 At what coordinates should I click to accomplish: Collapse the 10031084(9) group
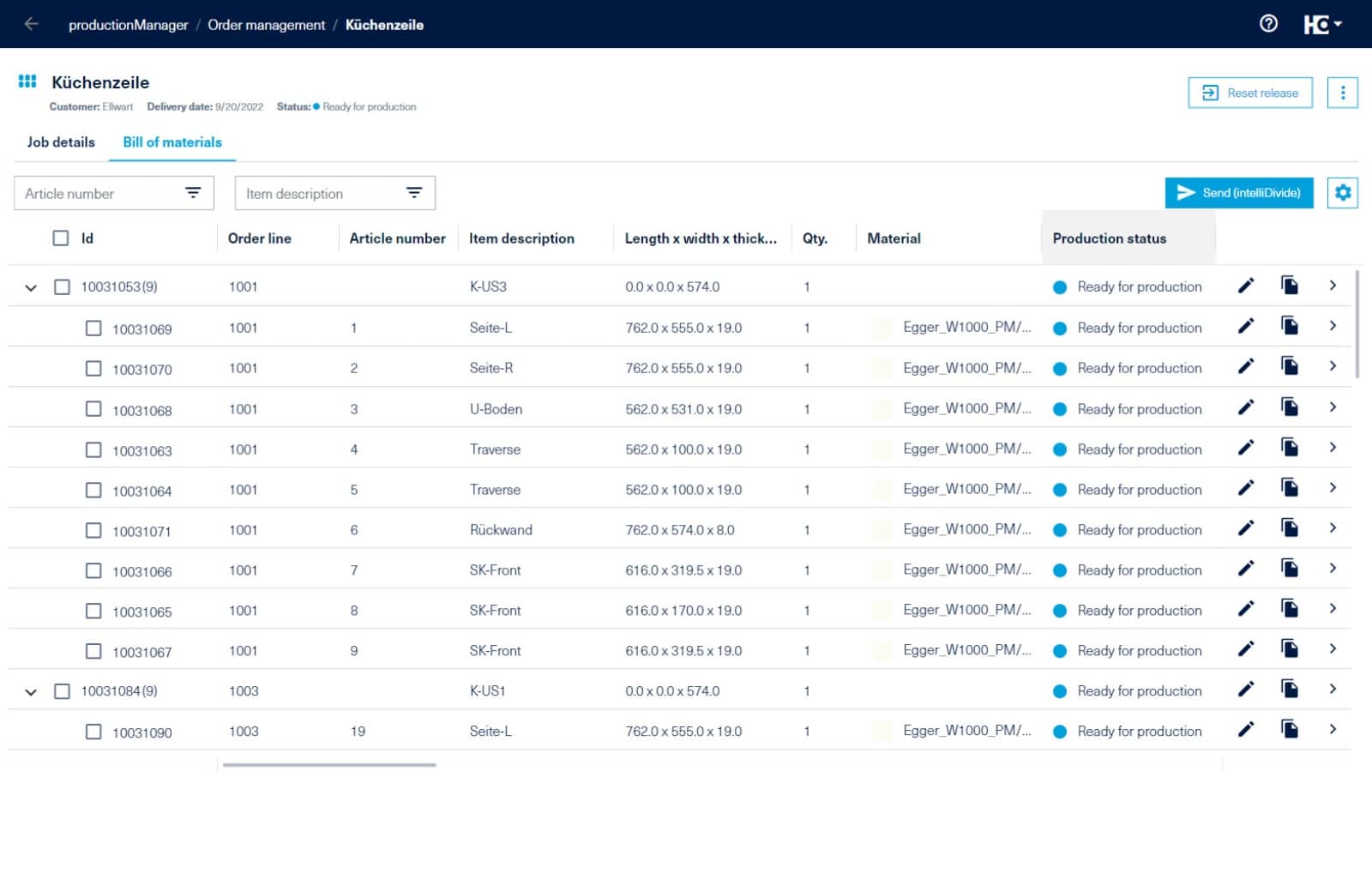(x=31, y=691)
